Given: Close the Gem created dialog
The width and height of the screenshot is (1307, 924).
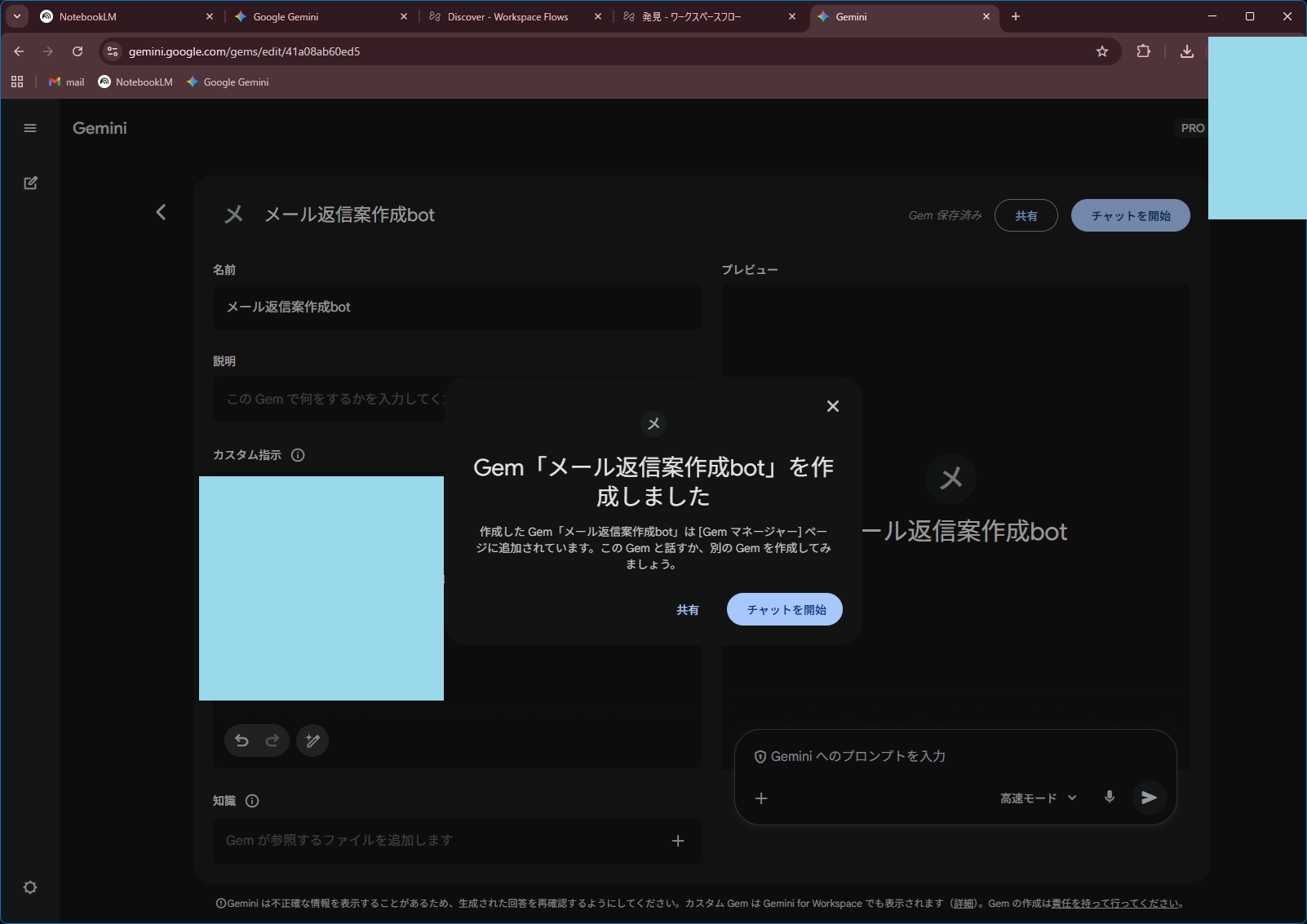Looking at the screenshot, I should tap(832, 406).
